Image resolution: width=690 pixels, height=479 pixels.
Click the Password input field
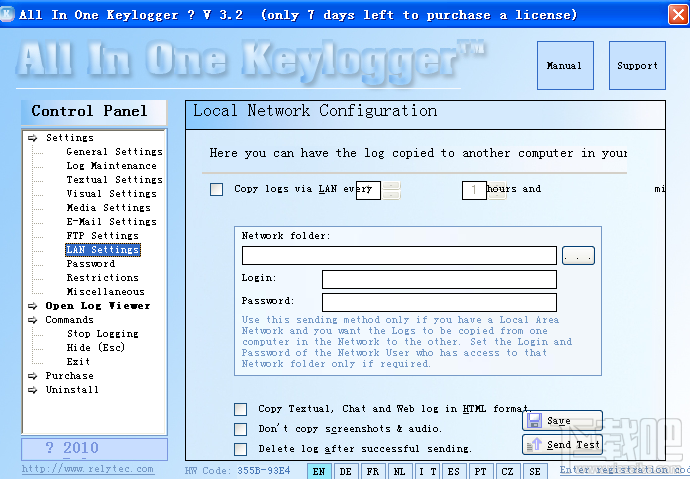(439, 303)
